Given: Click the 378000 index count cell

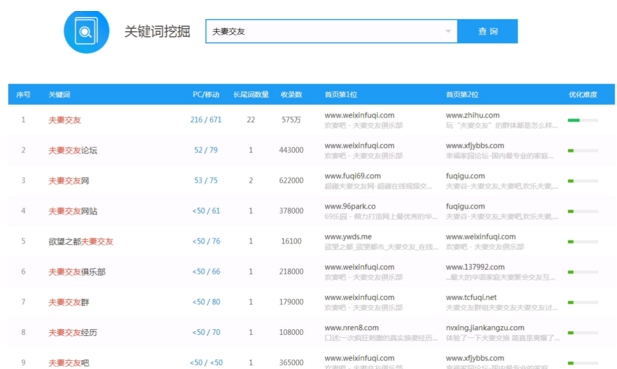Looking at the screenshot, I should [x=291, y=211].
